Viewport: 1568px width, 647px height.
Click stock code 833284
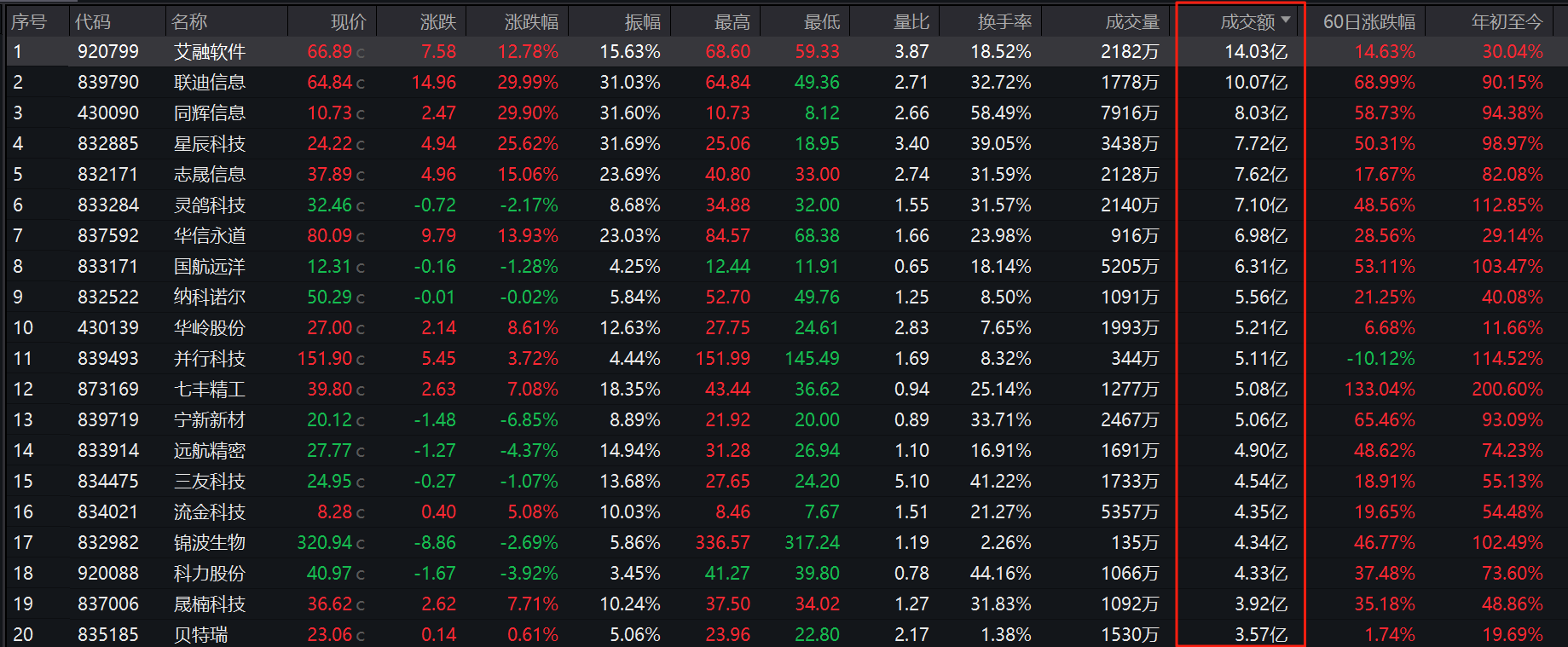(108, 205)
